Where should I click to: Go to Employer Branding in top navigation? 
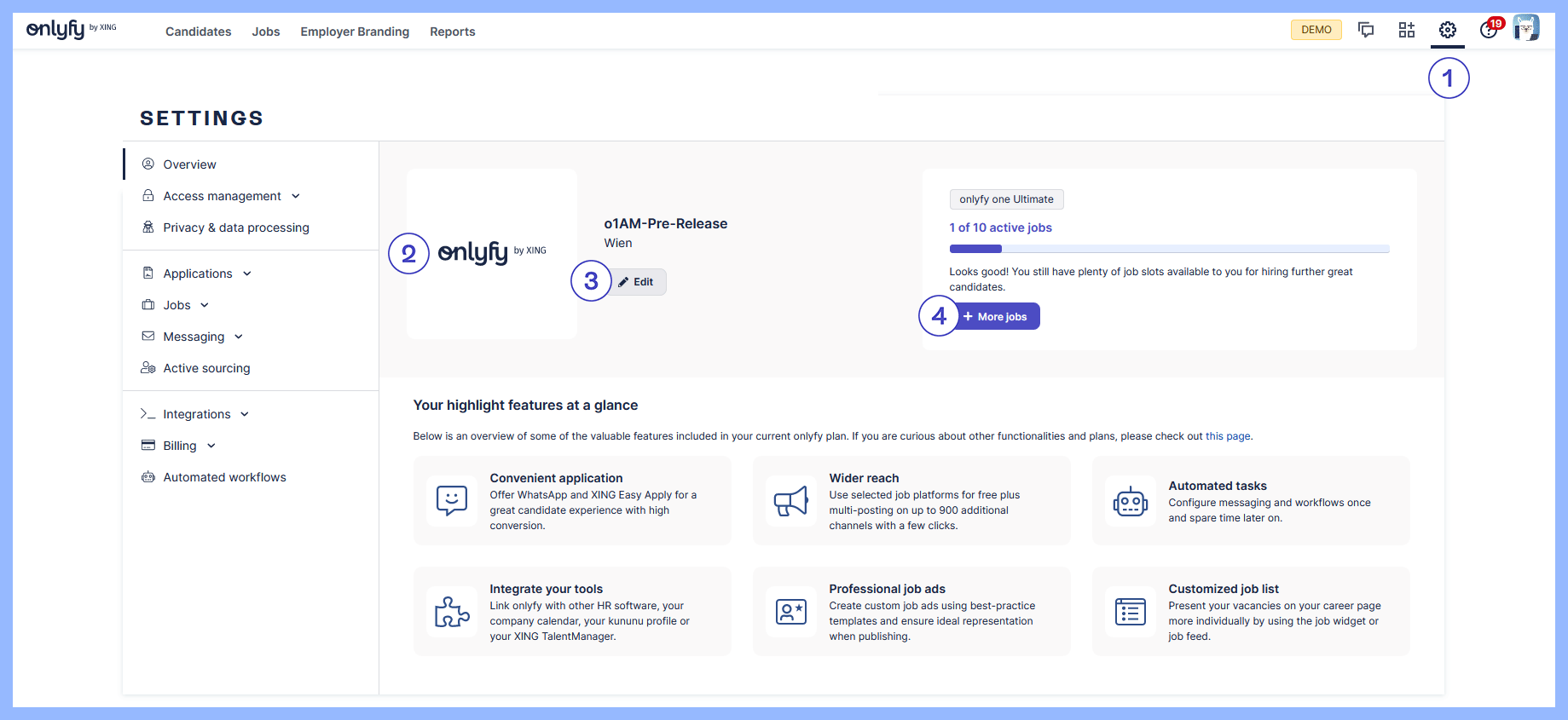point(355,32)
